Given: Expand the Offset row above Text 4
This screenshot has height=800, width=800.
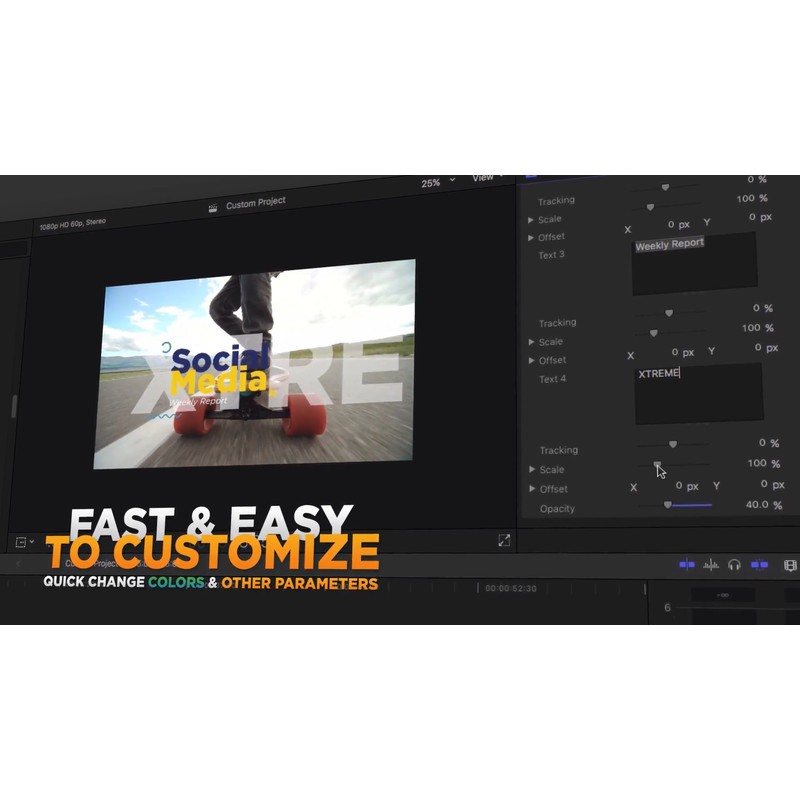Looking at the screenshot, I should (x=532, y=360).
